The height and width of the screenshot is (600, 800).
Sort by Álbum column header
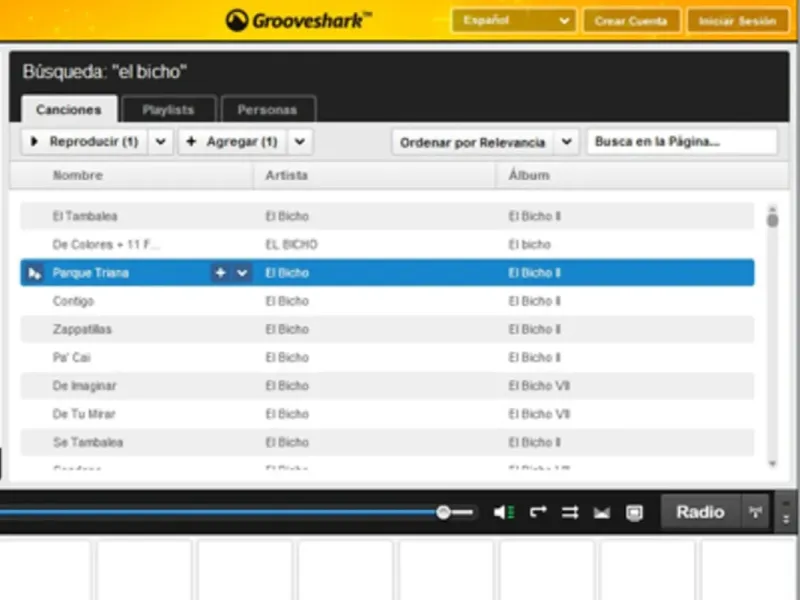[529, 175]
